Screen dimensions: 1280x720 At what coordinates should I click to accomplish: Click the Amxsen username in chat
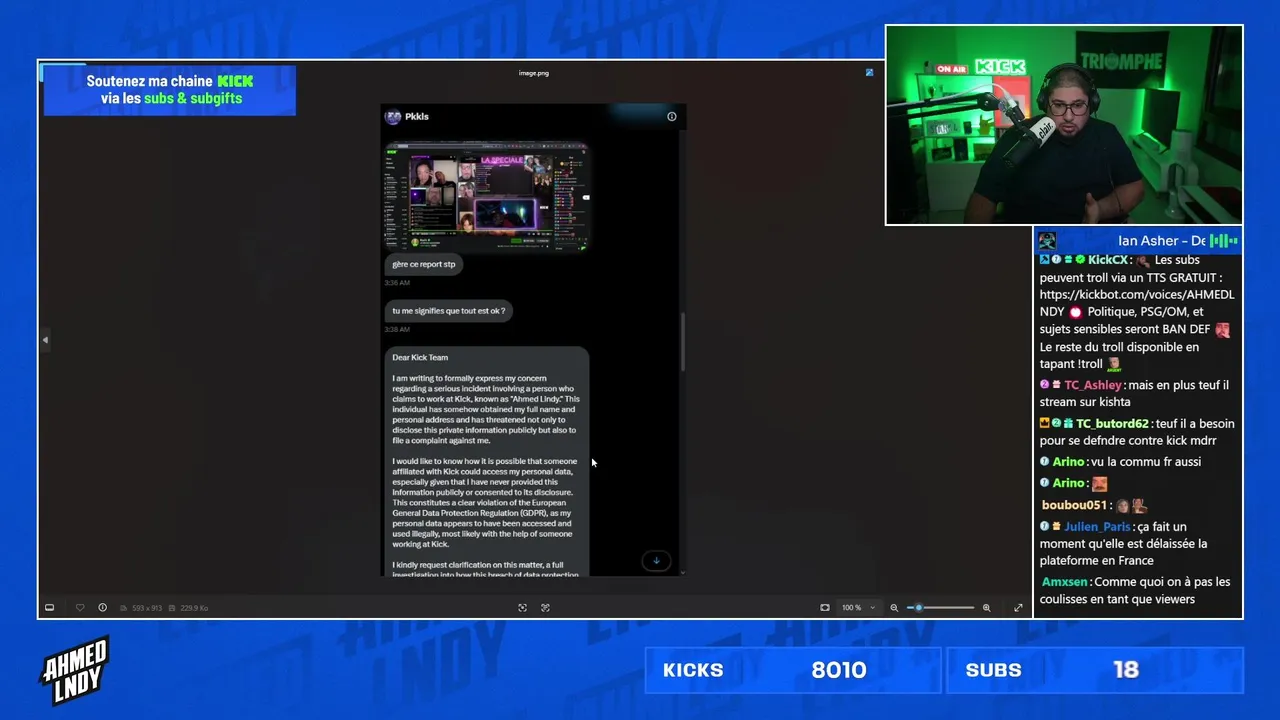tap(1064, 582)
